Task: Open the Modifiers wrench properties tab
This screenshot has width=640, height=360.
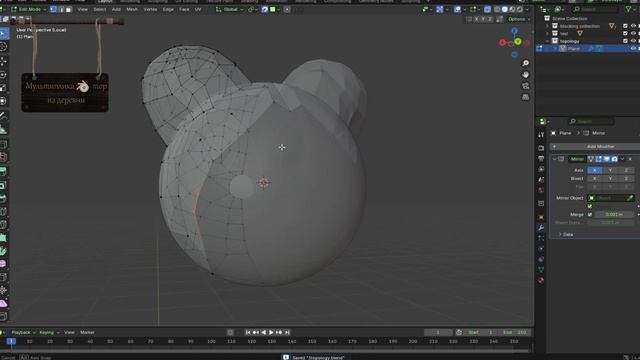Action: pos(541,228)
